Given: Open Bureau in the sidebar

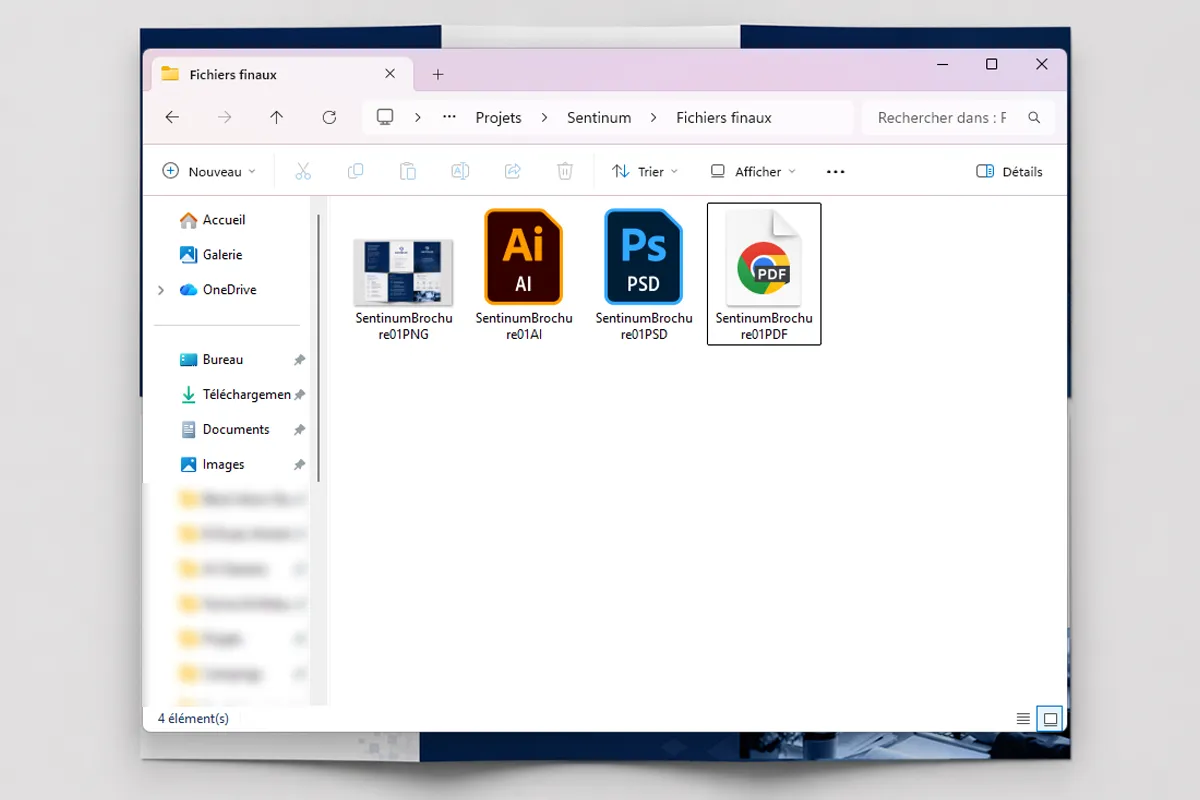Looking at the screenshot, I should coord(212,360).
